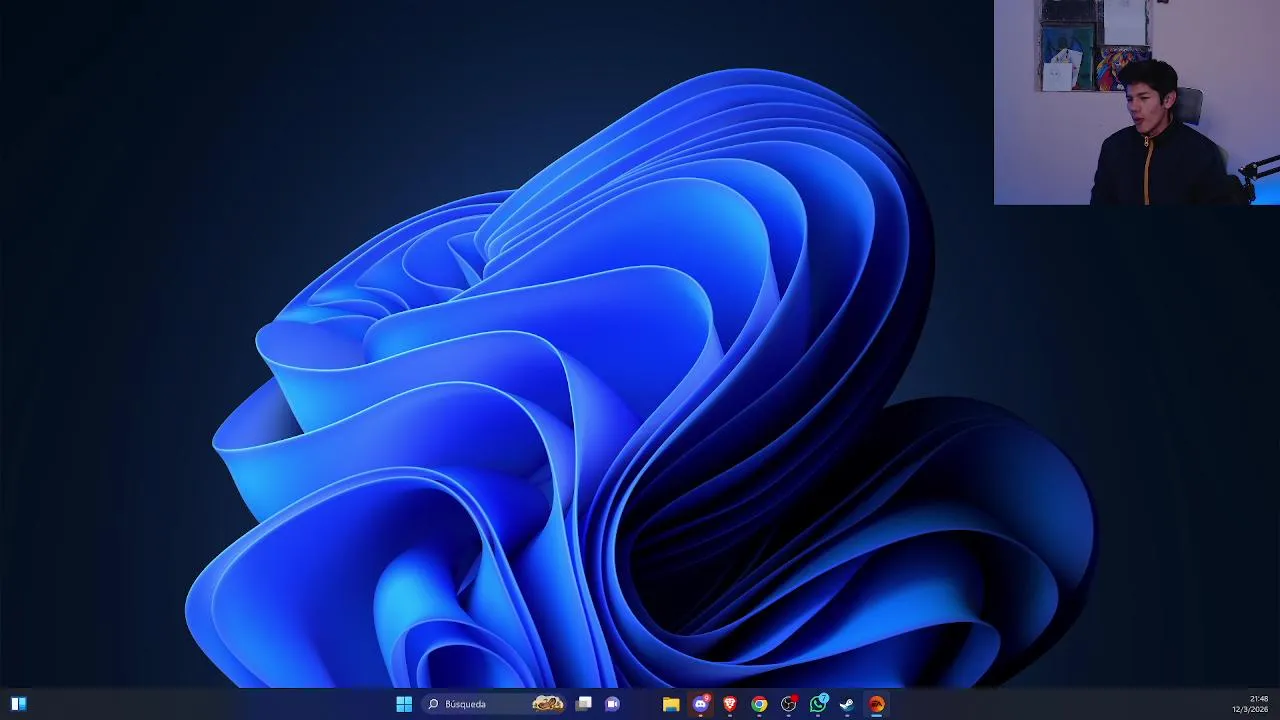The height and width of the screenshot is (720, 1280).
Task: Click the Búsqueda taskbar search box
Action: [x=494, y=704]
